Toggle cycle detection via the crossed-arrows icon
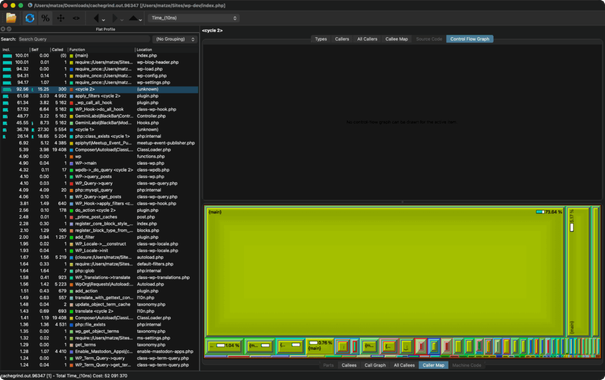 [x=61, y=18]
